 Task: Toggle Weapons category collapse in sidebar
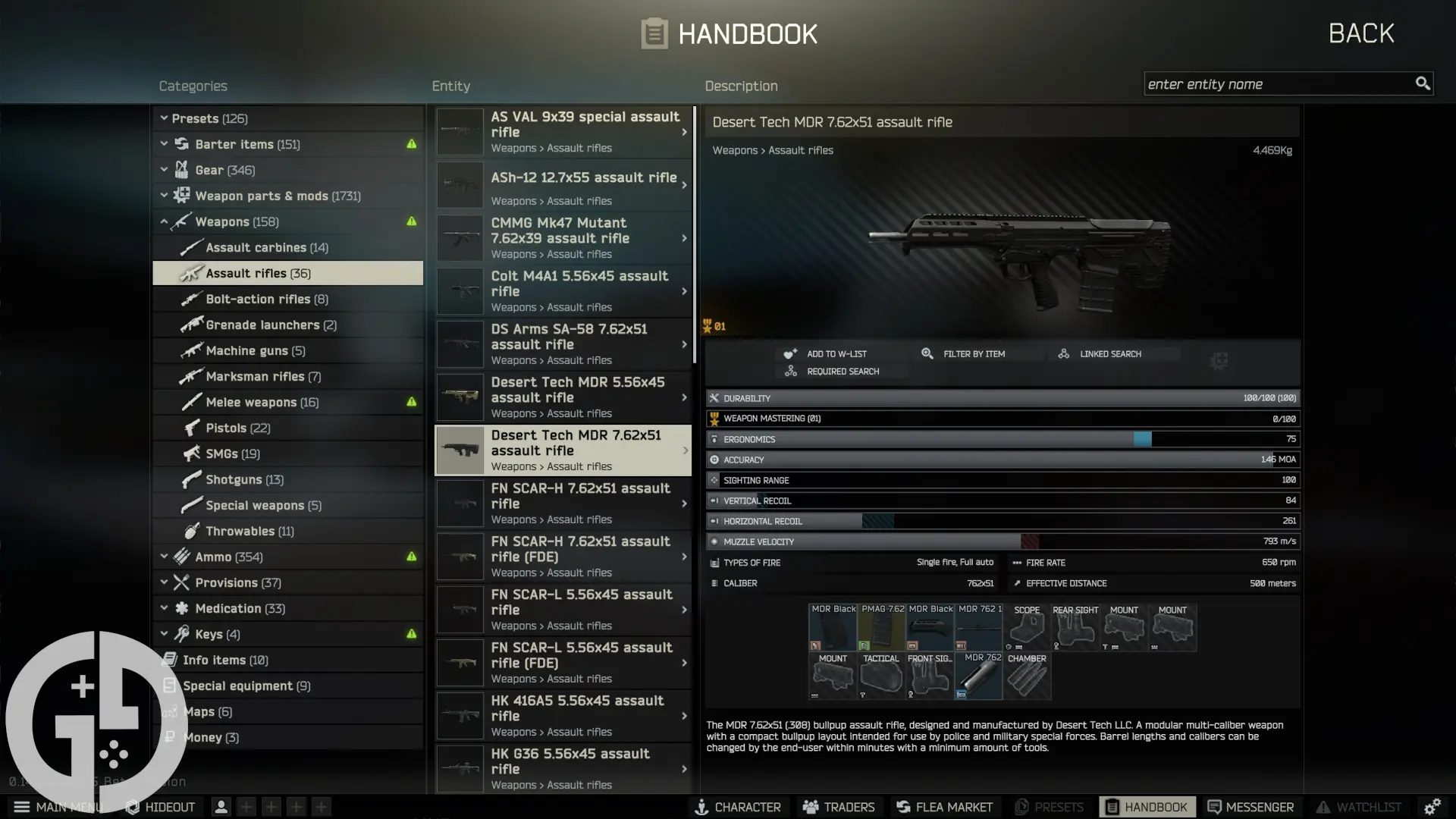(163, 221)
